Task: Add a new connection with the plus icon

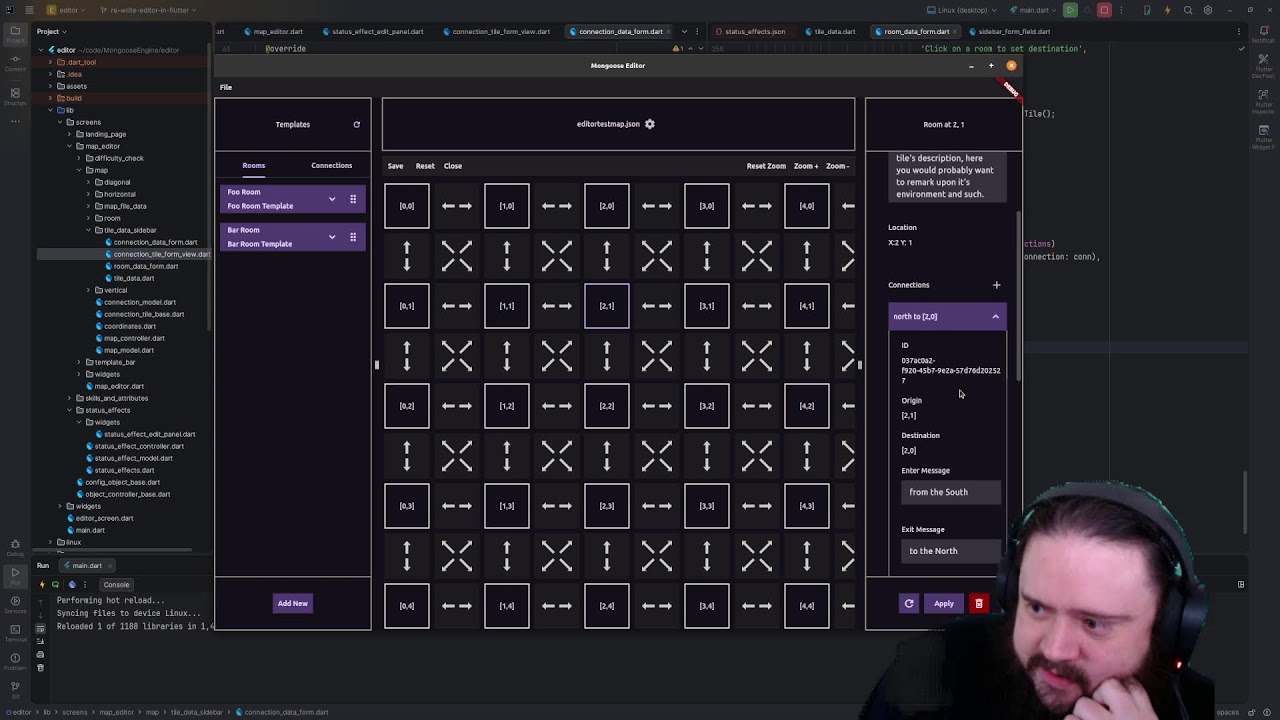Action: click(996, 285)
